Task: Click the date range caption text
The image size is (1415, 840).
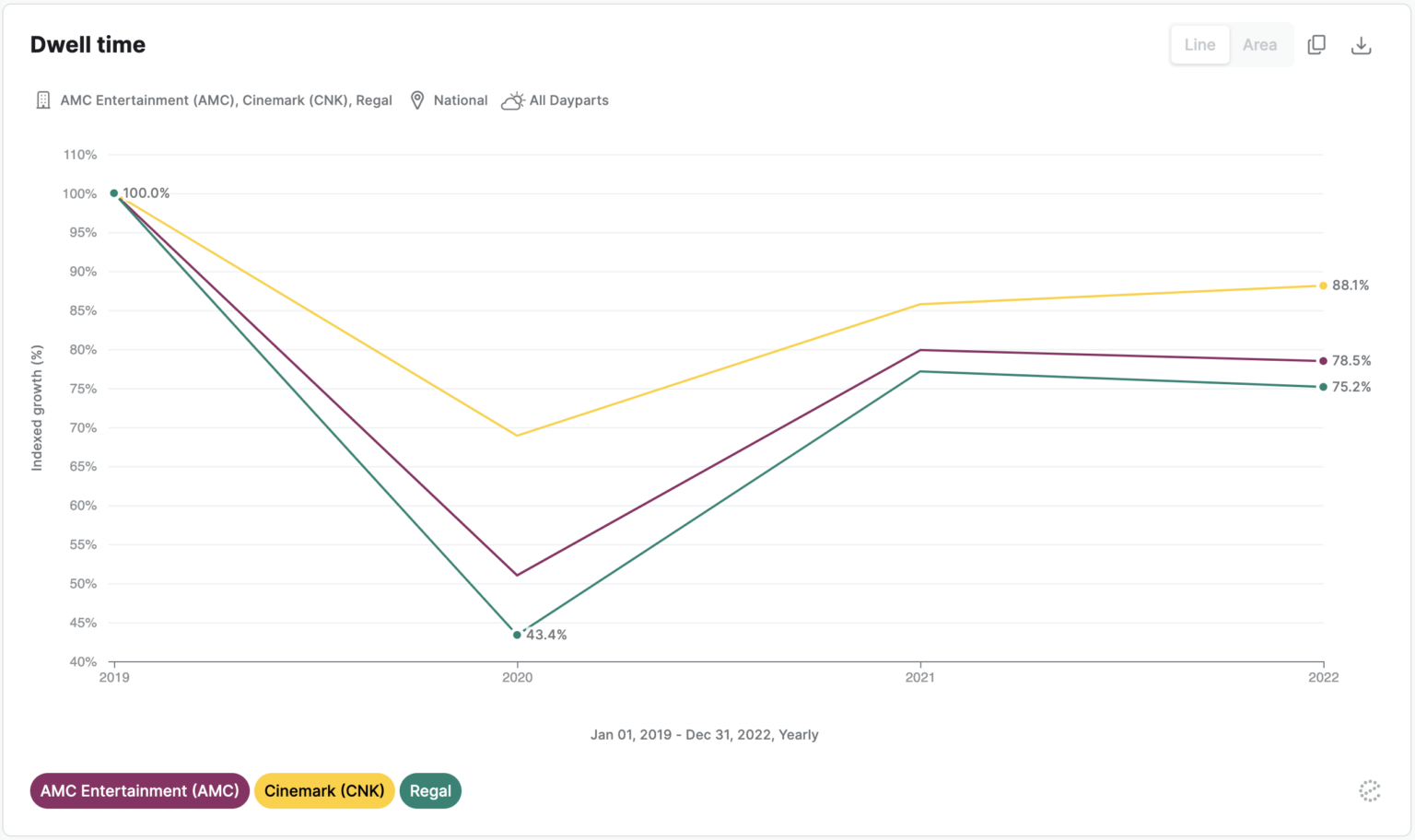Action: [705, 734]
